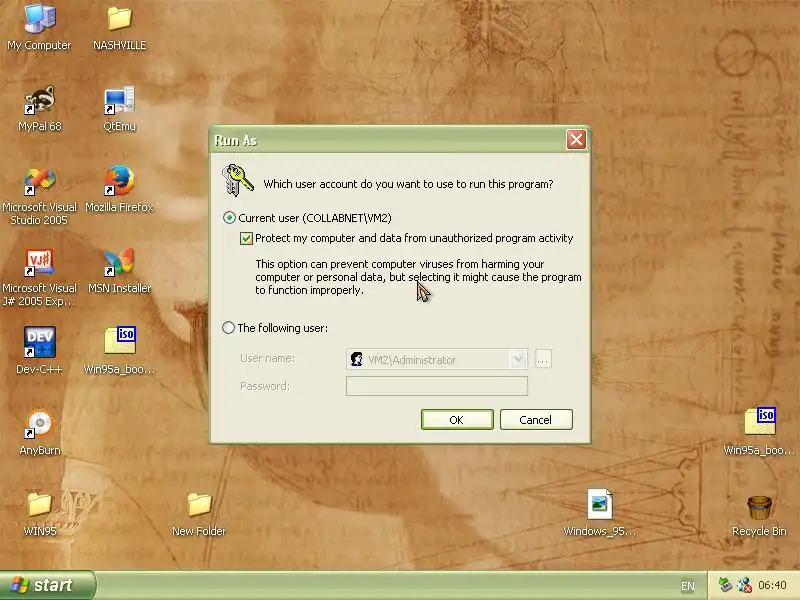Dismiss dialog with Cancel button

[536, 419]
